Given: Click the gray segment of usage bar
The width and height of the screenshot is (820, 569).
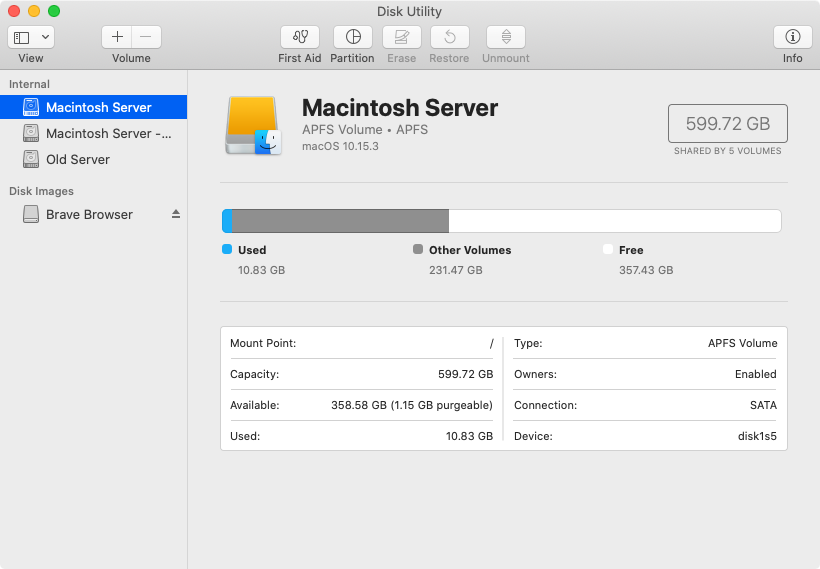Looking at the screenshot, I should point(340,221).
